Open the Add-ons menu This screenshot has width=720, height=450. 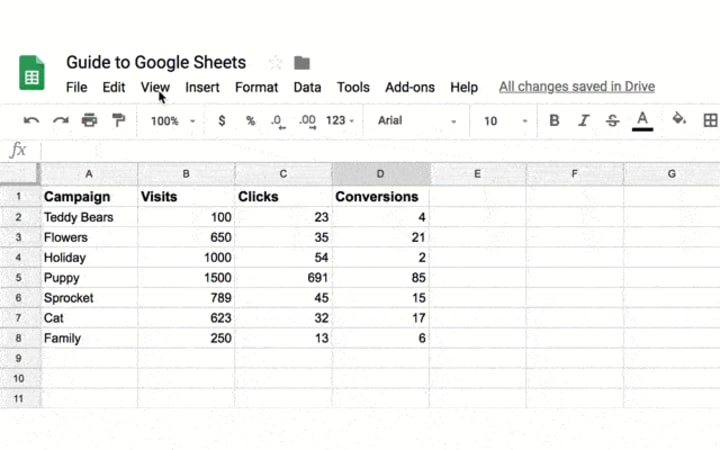410,87
